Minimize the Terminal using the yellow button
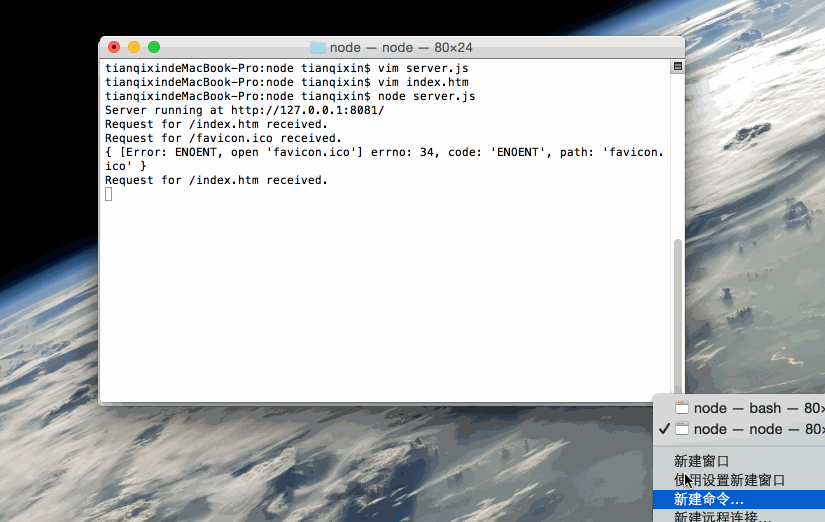 tap(134, 47)
